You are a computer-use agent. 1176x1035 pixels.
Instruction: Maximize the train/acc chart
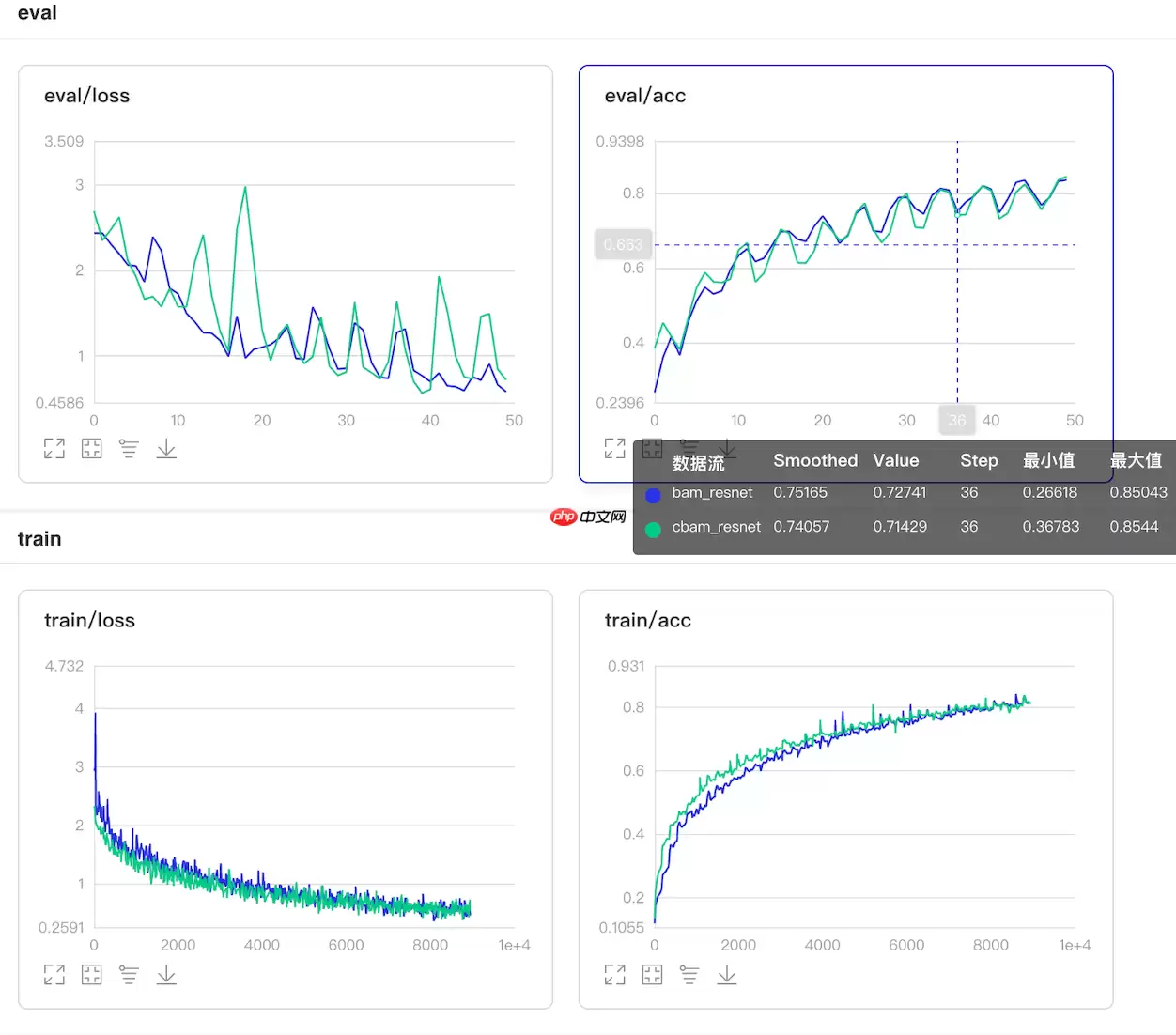[615, 975]
